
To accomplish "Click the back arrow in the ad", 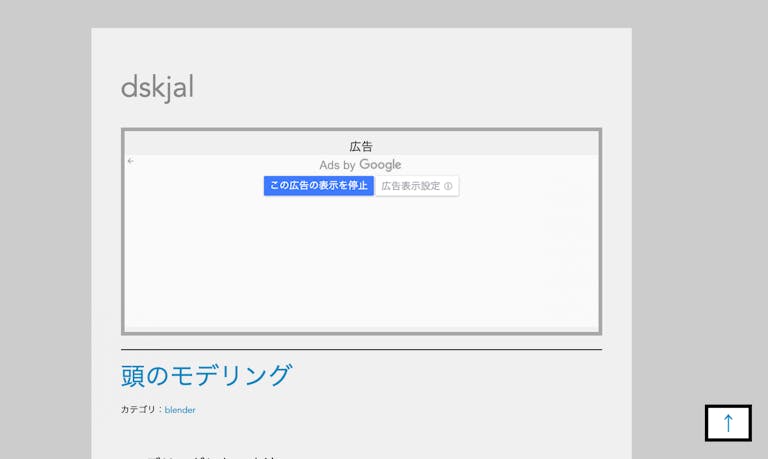I will pyautogui.click(x=130, y=161).
